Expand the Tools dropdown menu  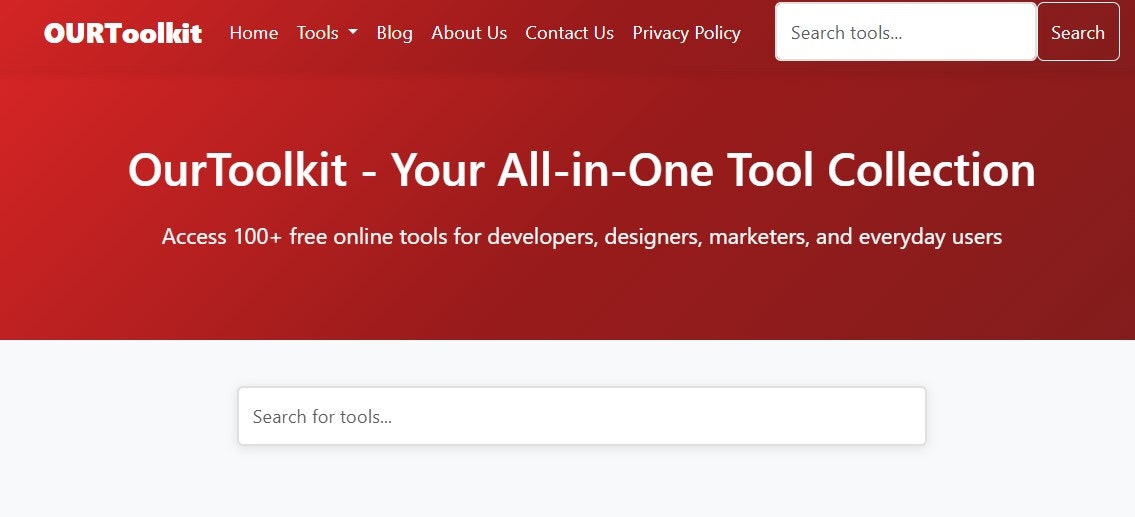point(327,33)
